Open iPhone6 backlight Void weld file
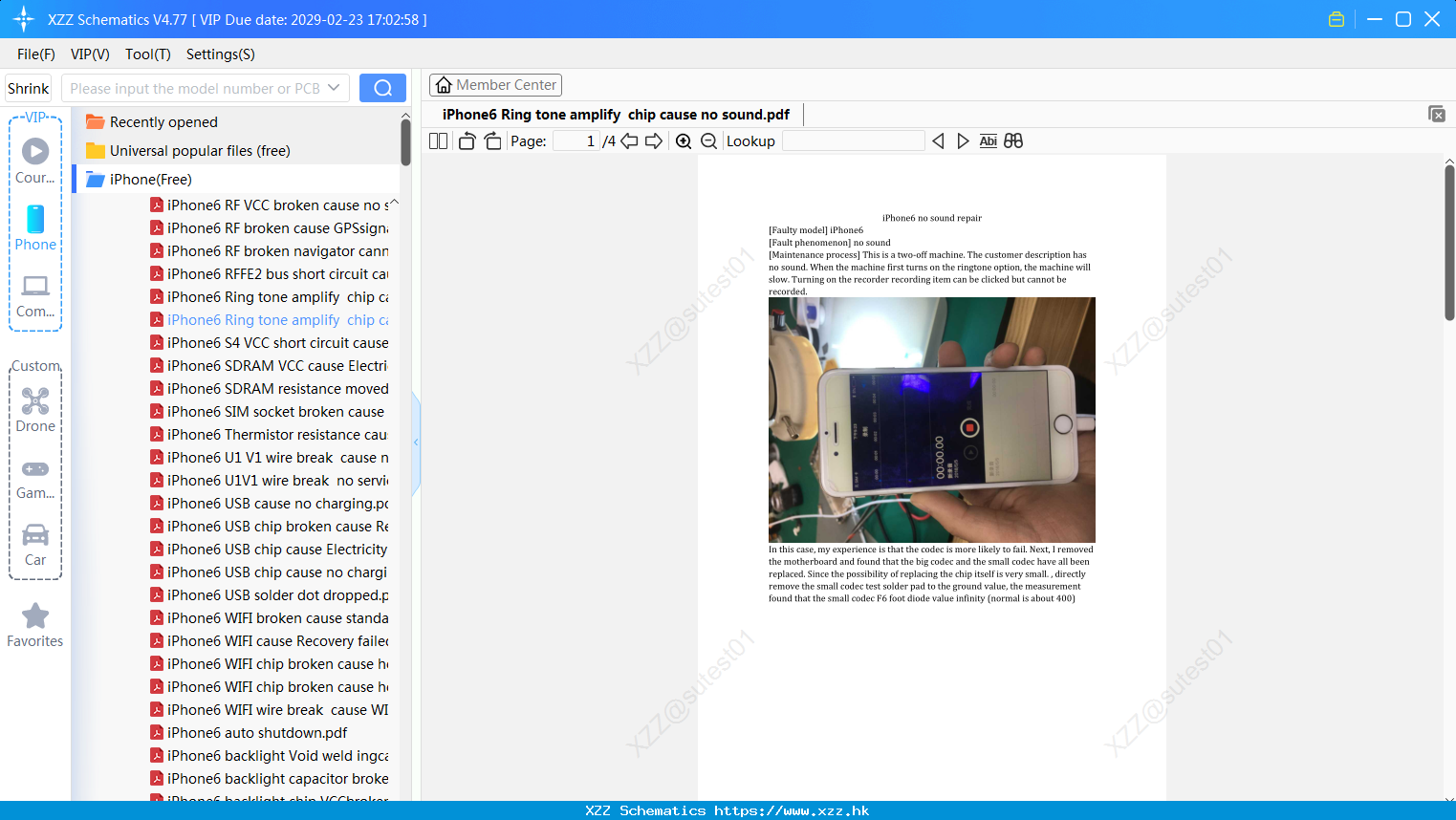1456x820 pixels. [x=269, y=756]
